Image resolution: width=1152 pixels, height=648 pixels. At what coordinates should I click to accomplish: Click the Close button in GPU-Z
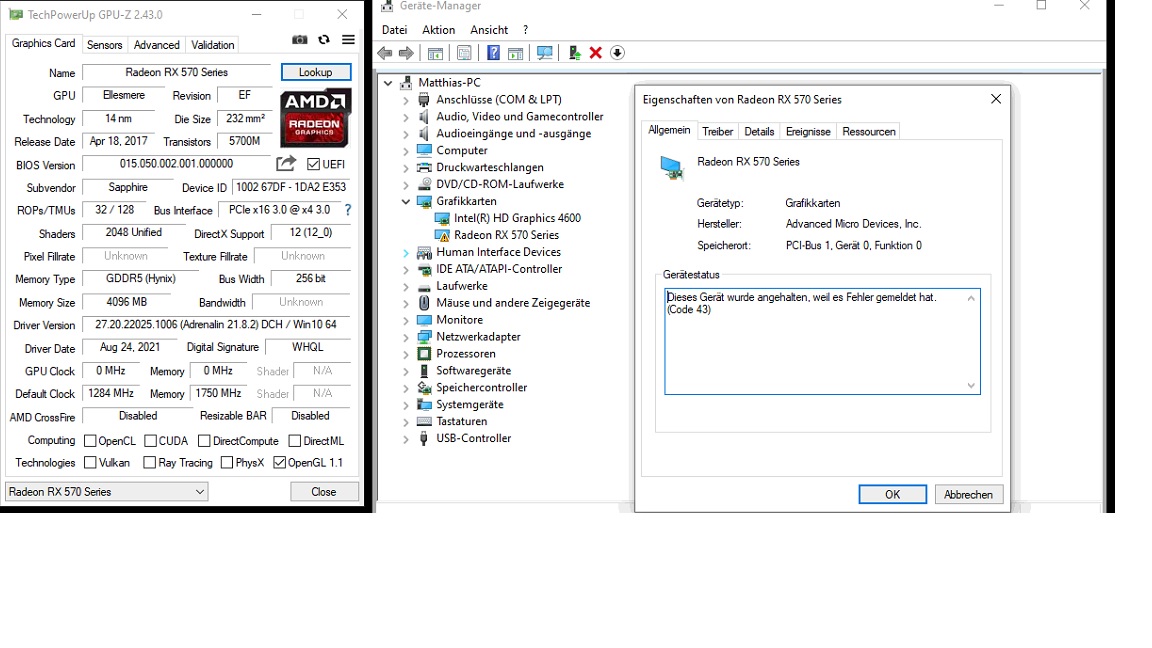pyautogui.click(x=324, y=492)
